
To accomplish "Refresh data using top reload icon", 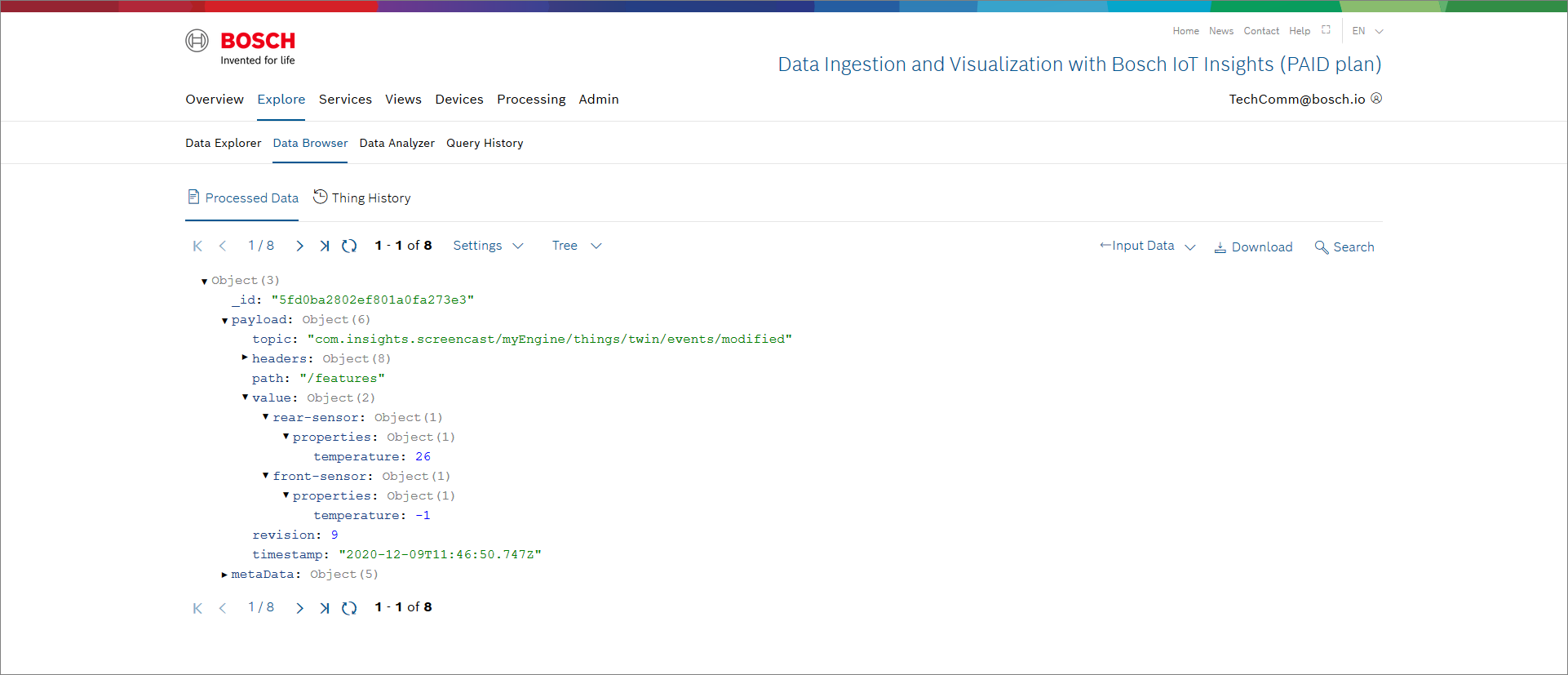I will [x=349, y=246].
